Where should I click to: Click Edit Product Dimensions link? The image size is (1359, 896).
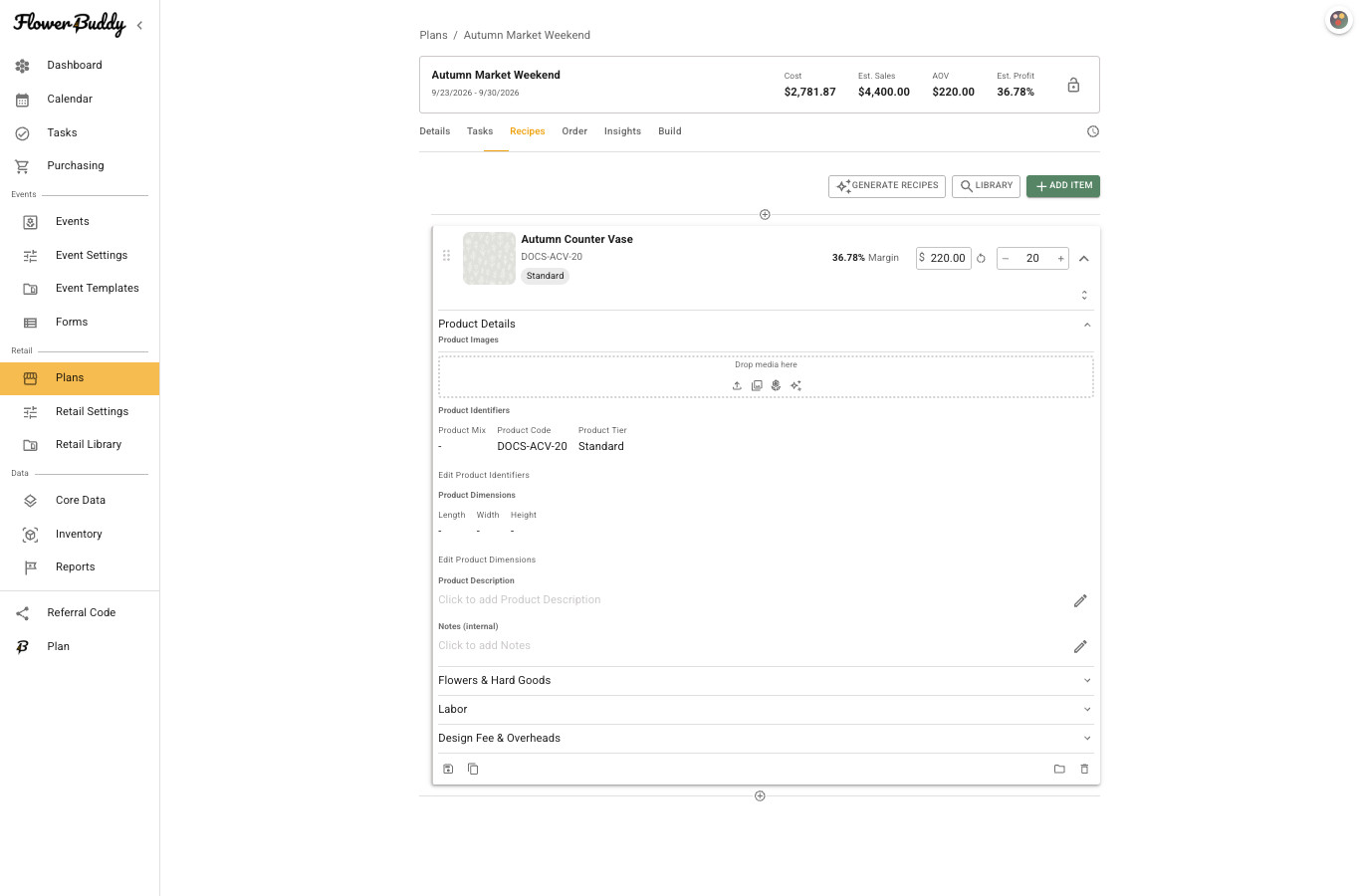[x=487, y=560]
